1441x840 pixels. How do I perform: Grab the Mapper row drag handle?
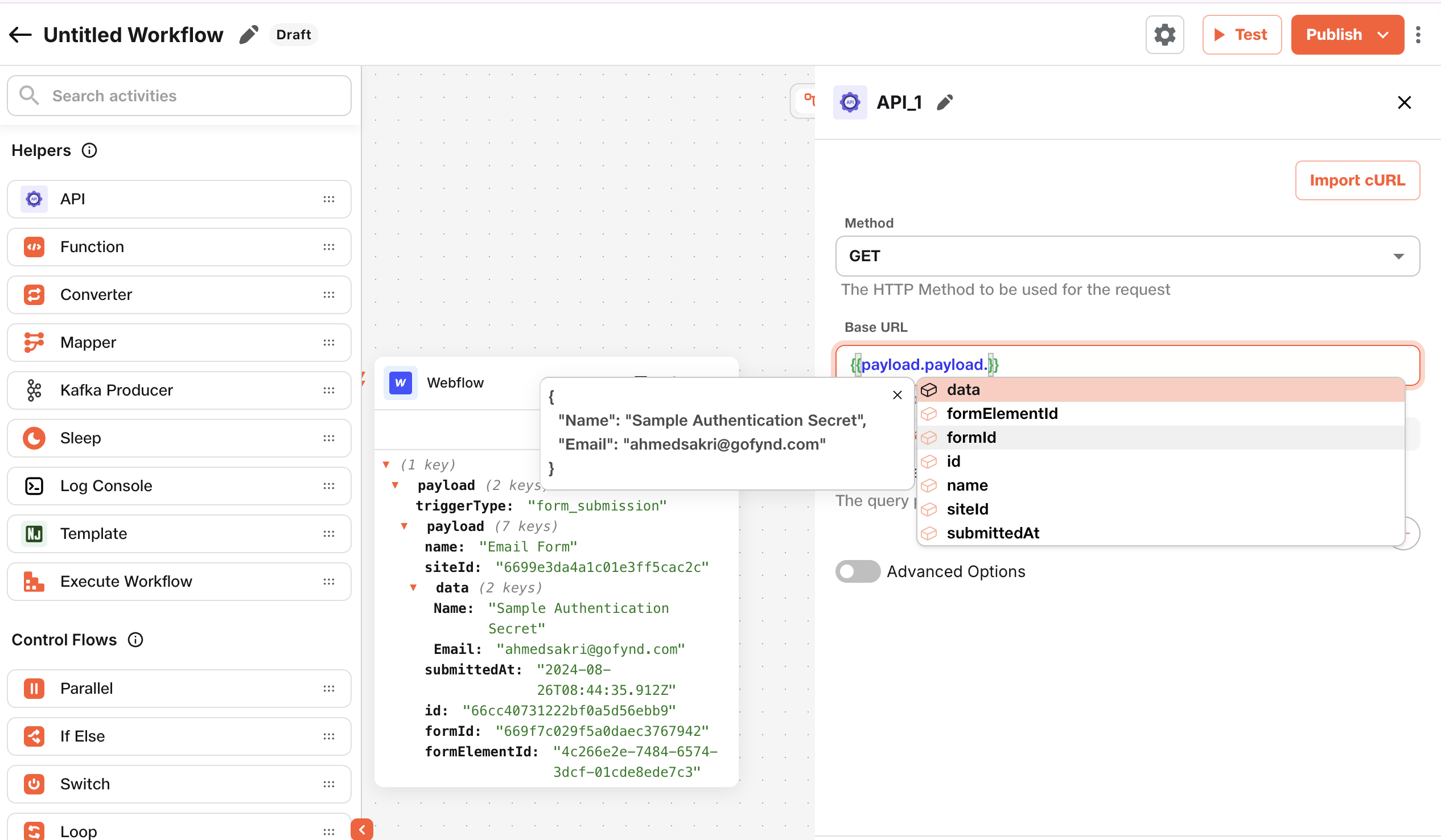point(329,343)
